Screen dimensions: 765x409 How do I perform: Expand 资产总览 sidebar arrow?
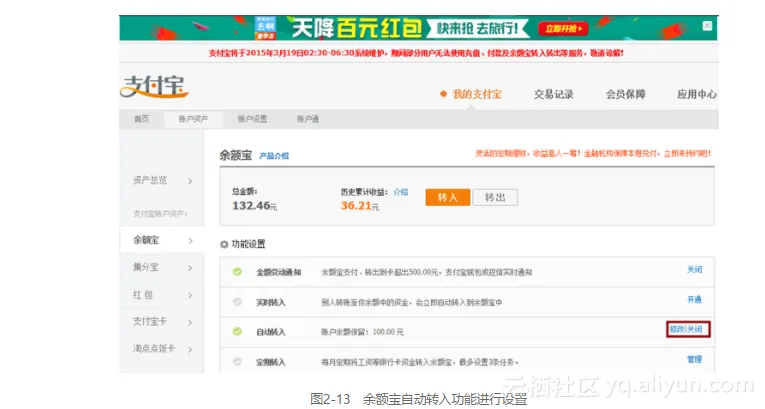pyautogui.click(x=190, y=181)
